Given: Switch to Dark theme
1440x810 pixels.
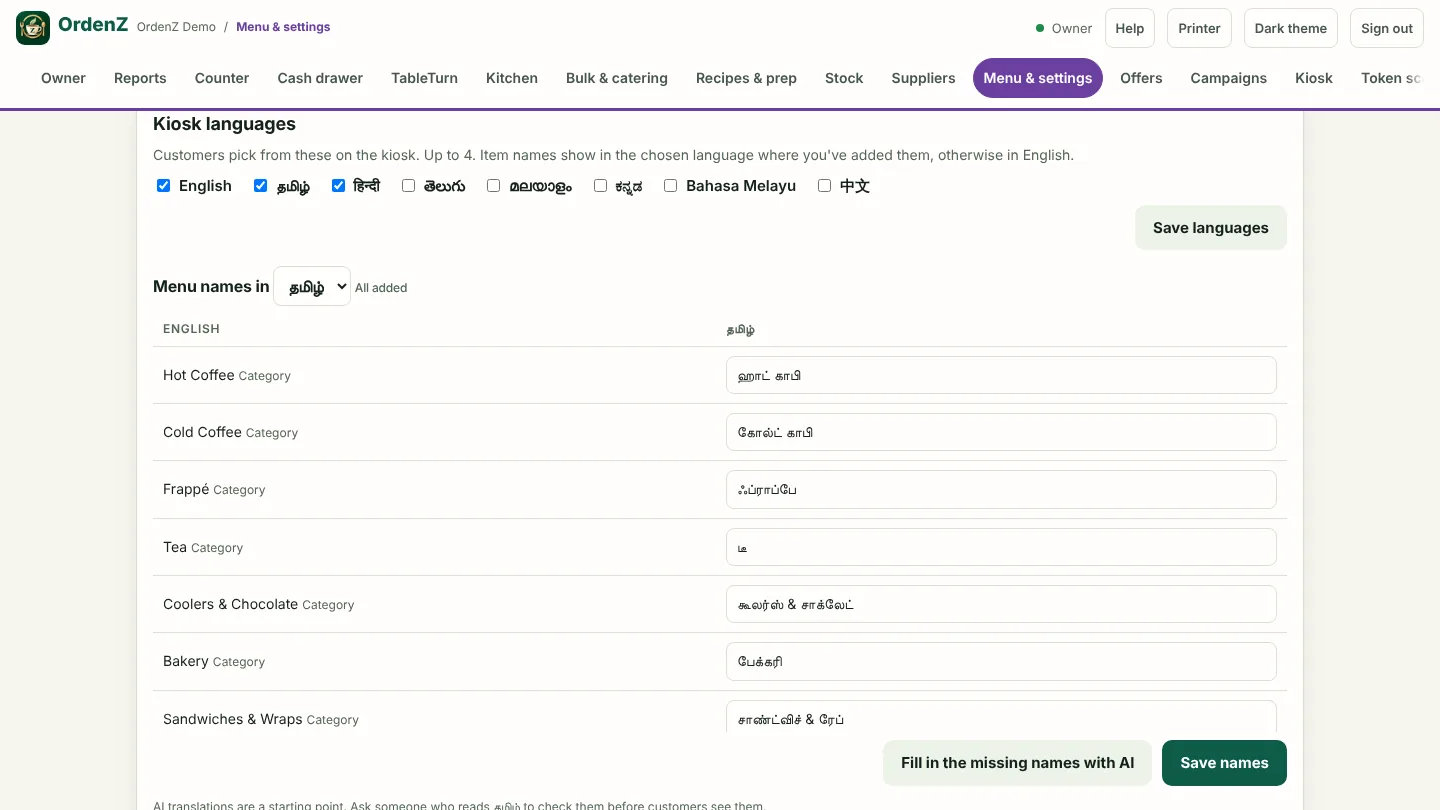Looking at the screenshot, I should tap(1291, 28).
